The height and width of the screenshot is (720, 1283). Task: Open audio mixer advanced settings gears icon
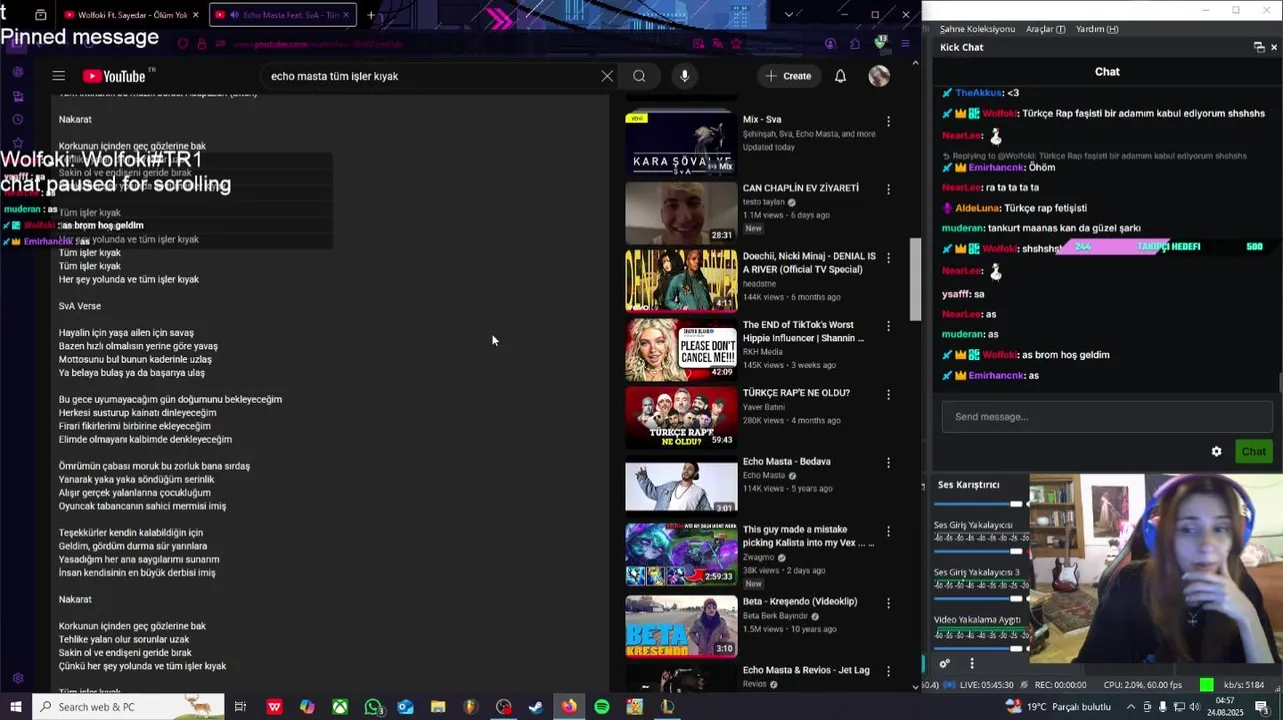(944, 663)
